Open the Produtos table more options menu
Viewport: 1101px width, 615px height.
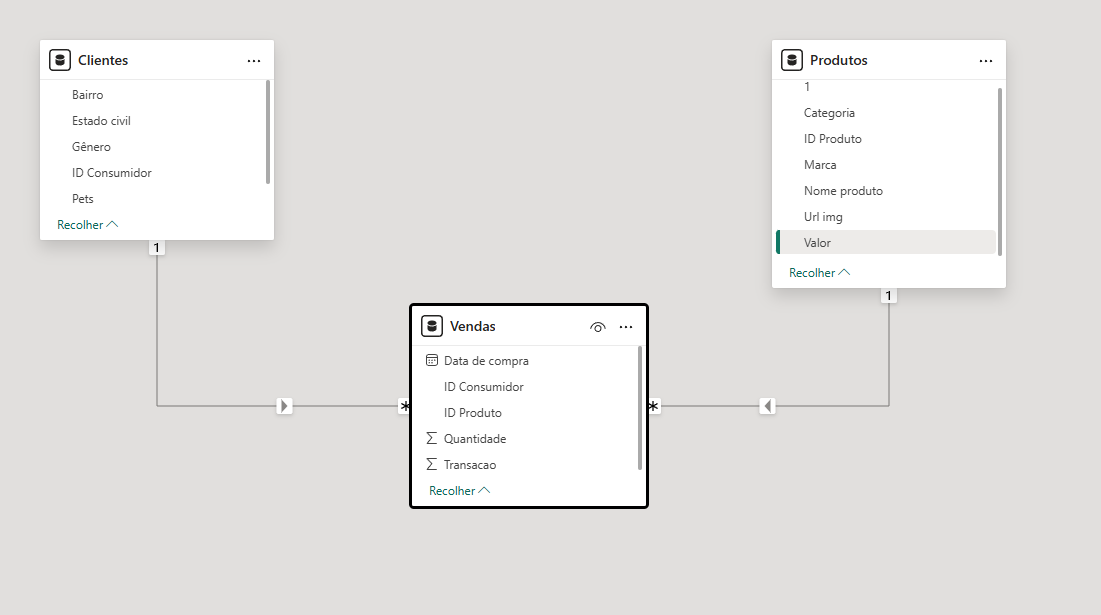coord(986,61)
